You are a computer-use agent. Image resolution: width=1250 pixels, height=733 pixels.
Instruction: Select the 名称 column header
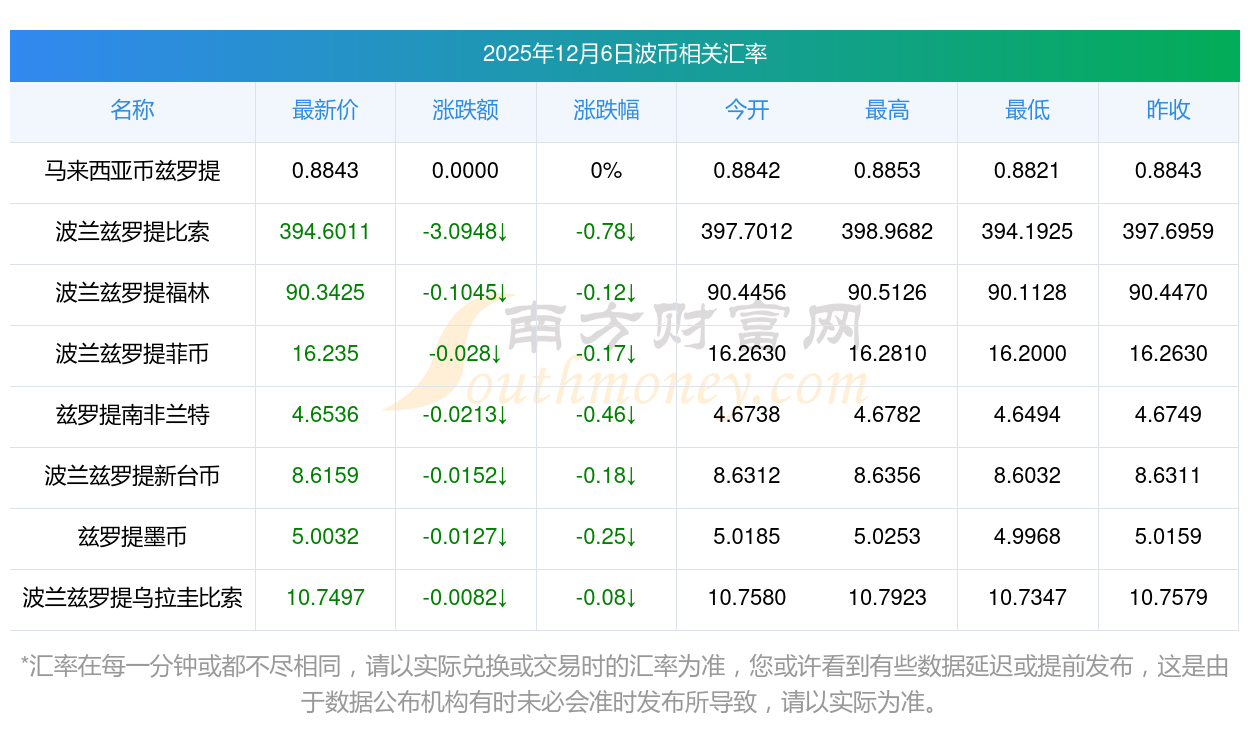(132, 110)
